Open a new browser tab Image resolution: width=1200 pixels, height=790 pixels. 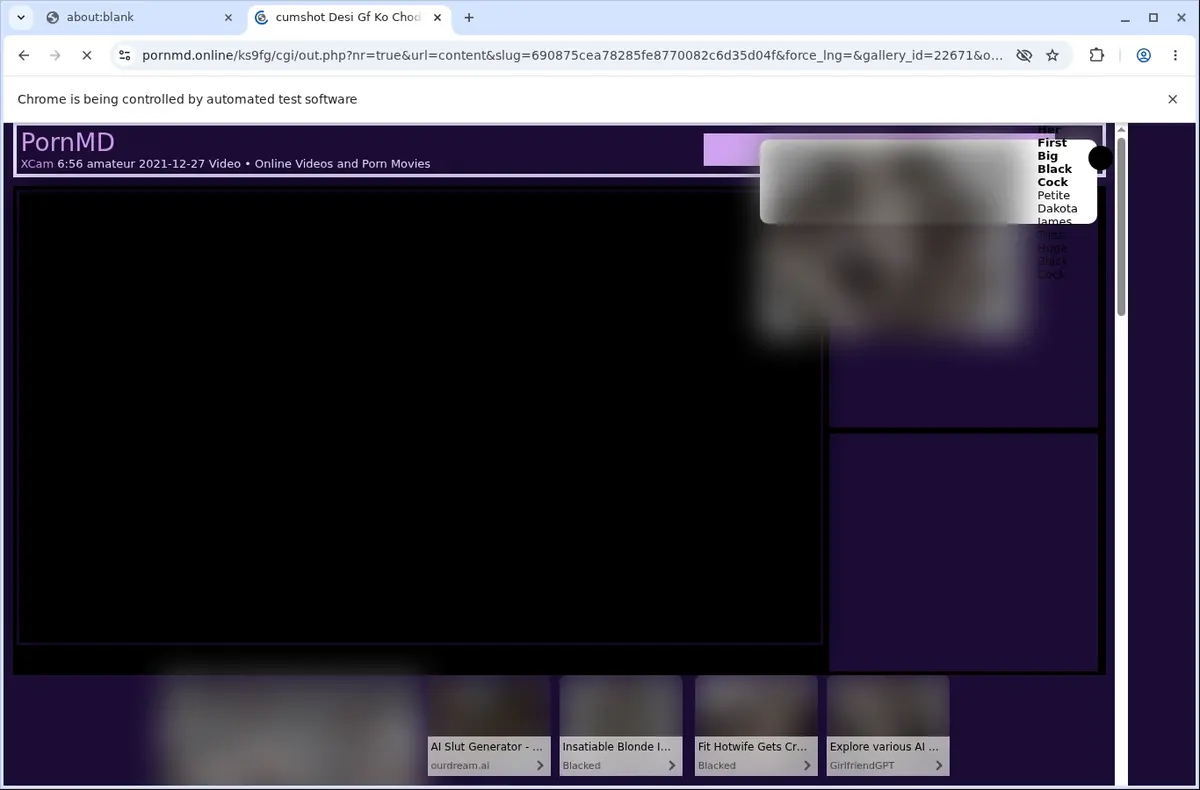tap(469, 17)
